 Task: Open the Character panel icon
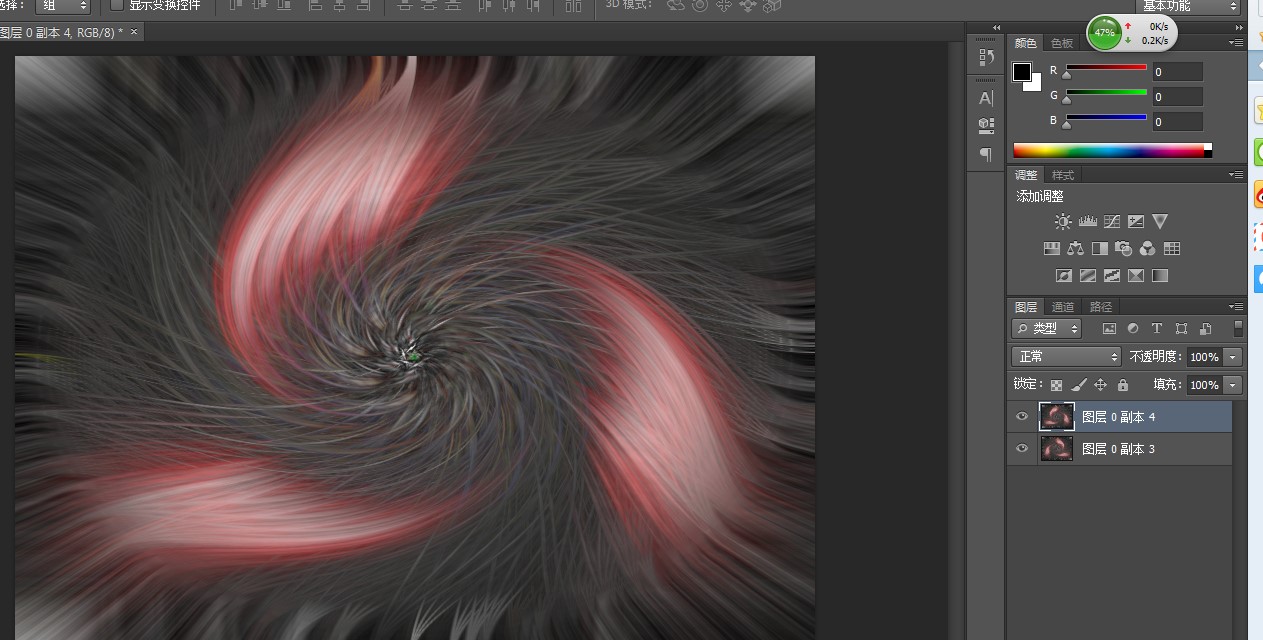[x=986, y=98]
